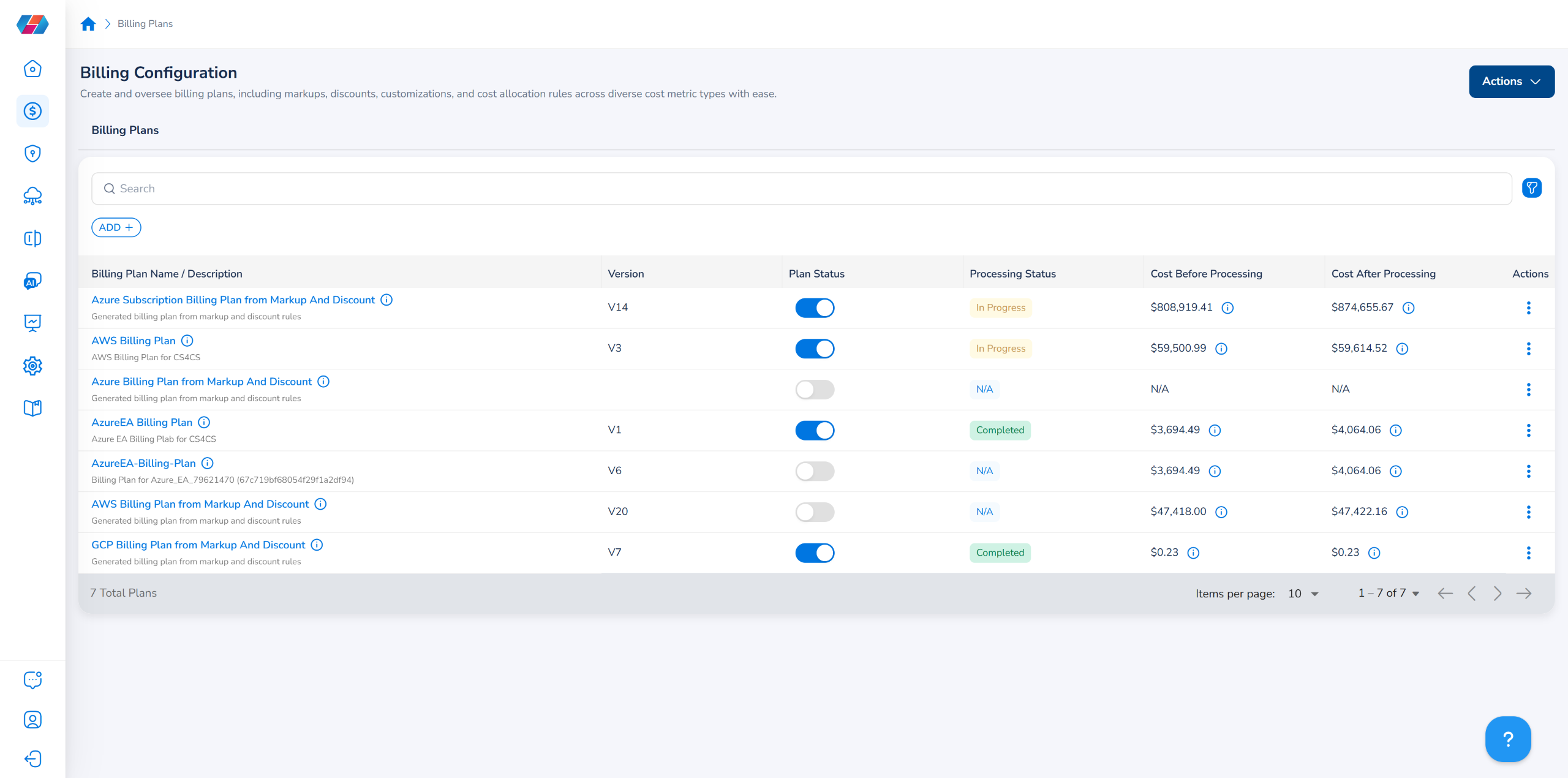Open the filter icon beside search
Image resolution: width=1568 pixels, height=778 pixels.
(x=1531, y=188)
